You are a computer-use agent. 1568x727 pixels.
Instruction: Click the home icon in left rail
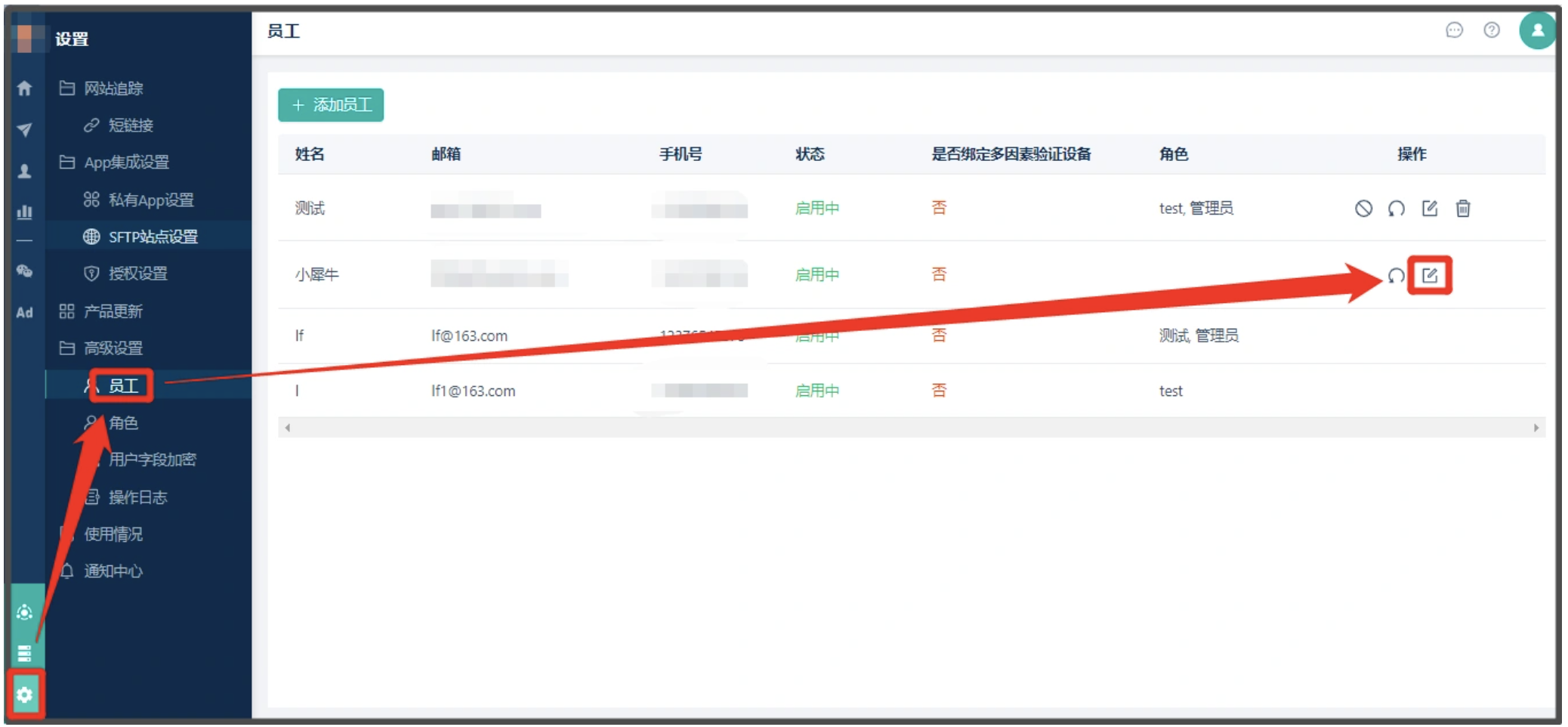(x=25, y=88)
